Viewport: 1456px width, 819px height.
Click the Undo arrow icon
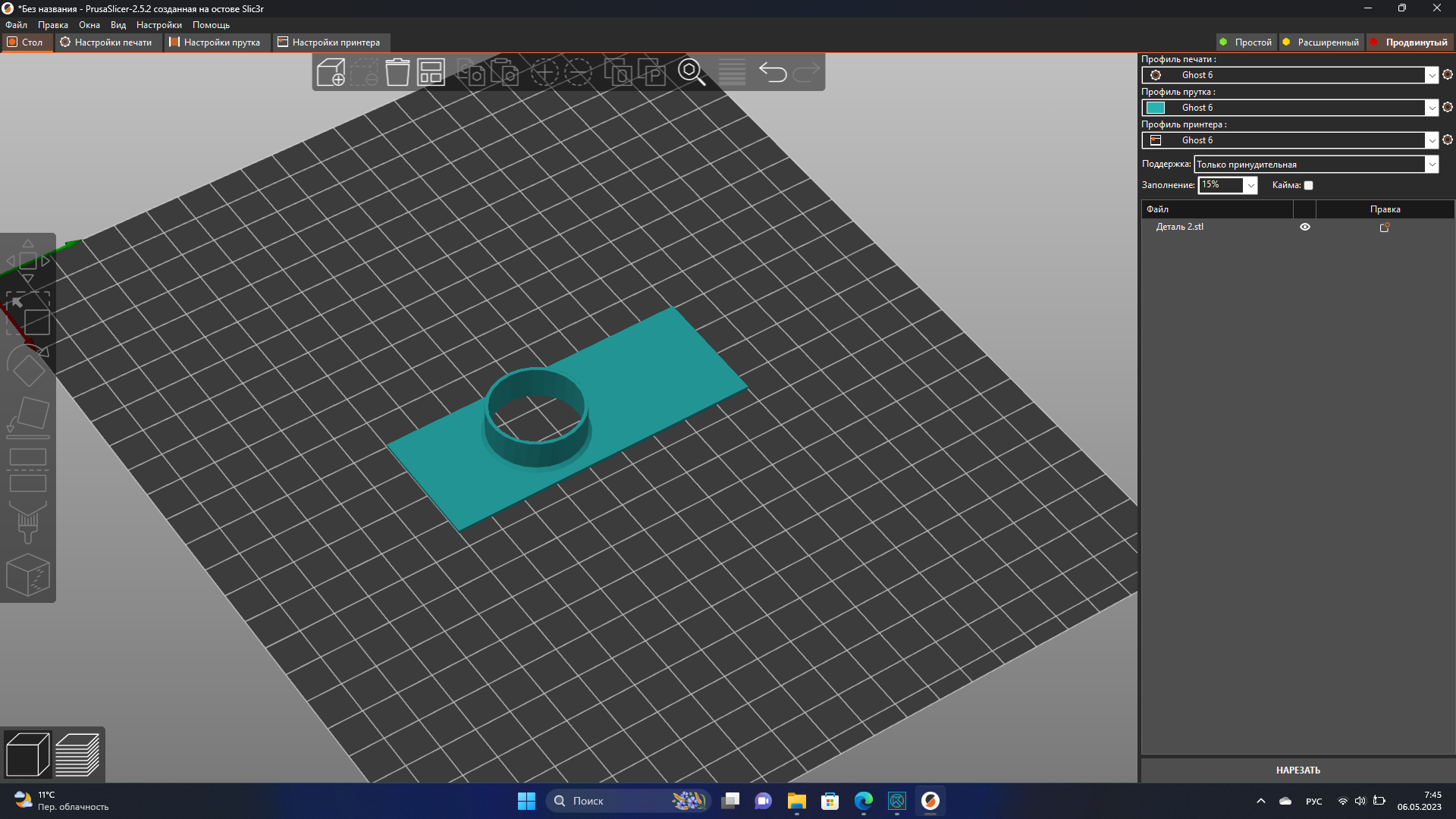[x=773, y=73]
